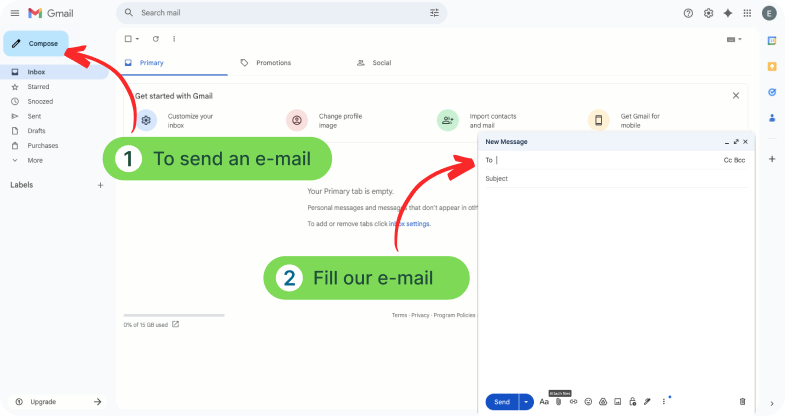Open search options filter icon

(434, 13)
